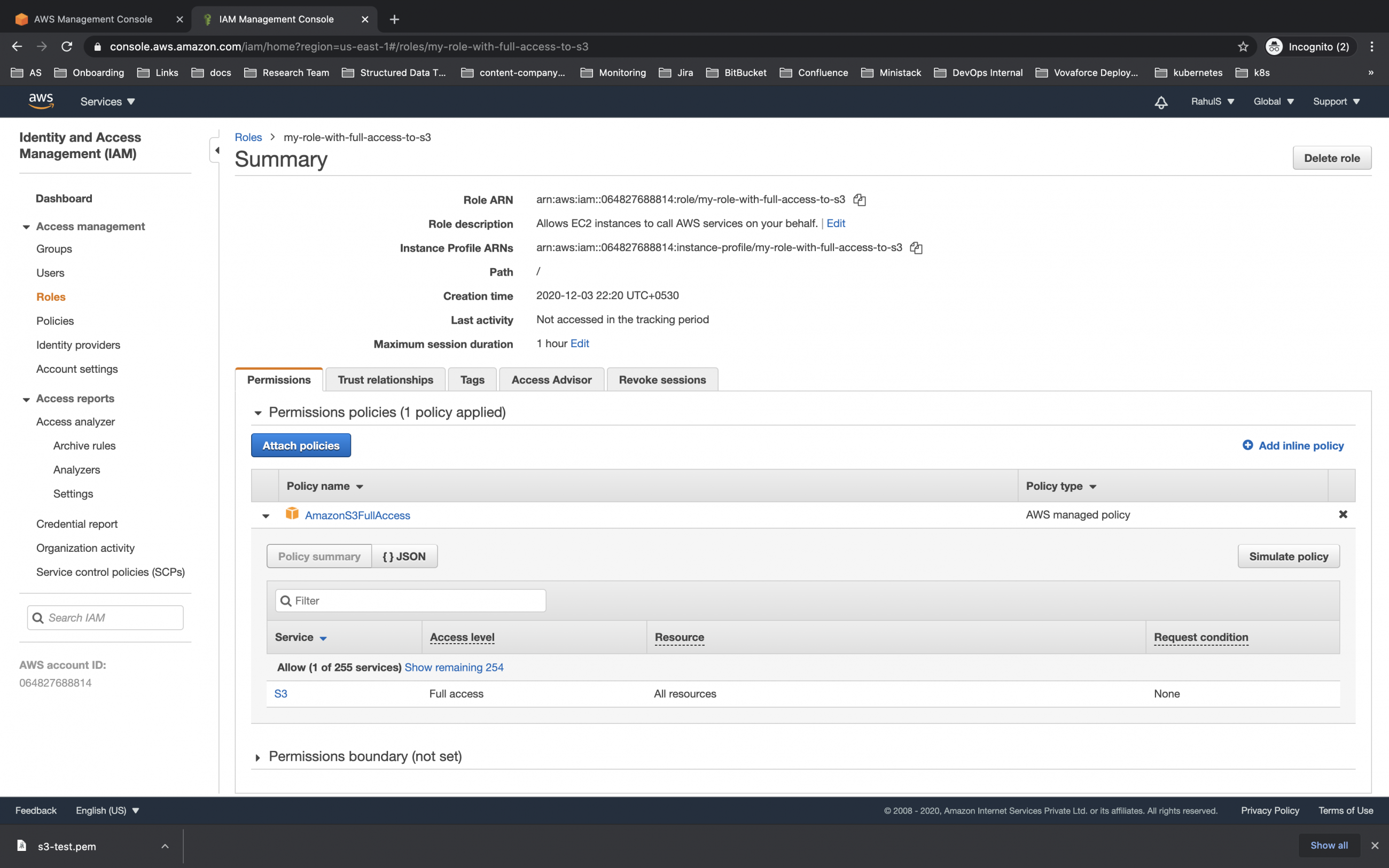The height and width of the screenshot is (868, 1389).
Task: Open the Chrome three-dot menu
Action: pyautogui.click(x=1372, y=46)
